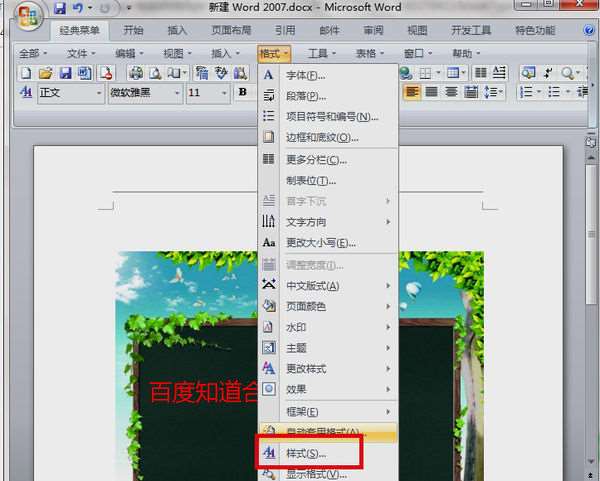The height and width of the screenshot is (481, 600).
Task: Click the Office button orb
Action: pyautogui.click(x=28, y=16)
